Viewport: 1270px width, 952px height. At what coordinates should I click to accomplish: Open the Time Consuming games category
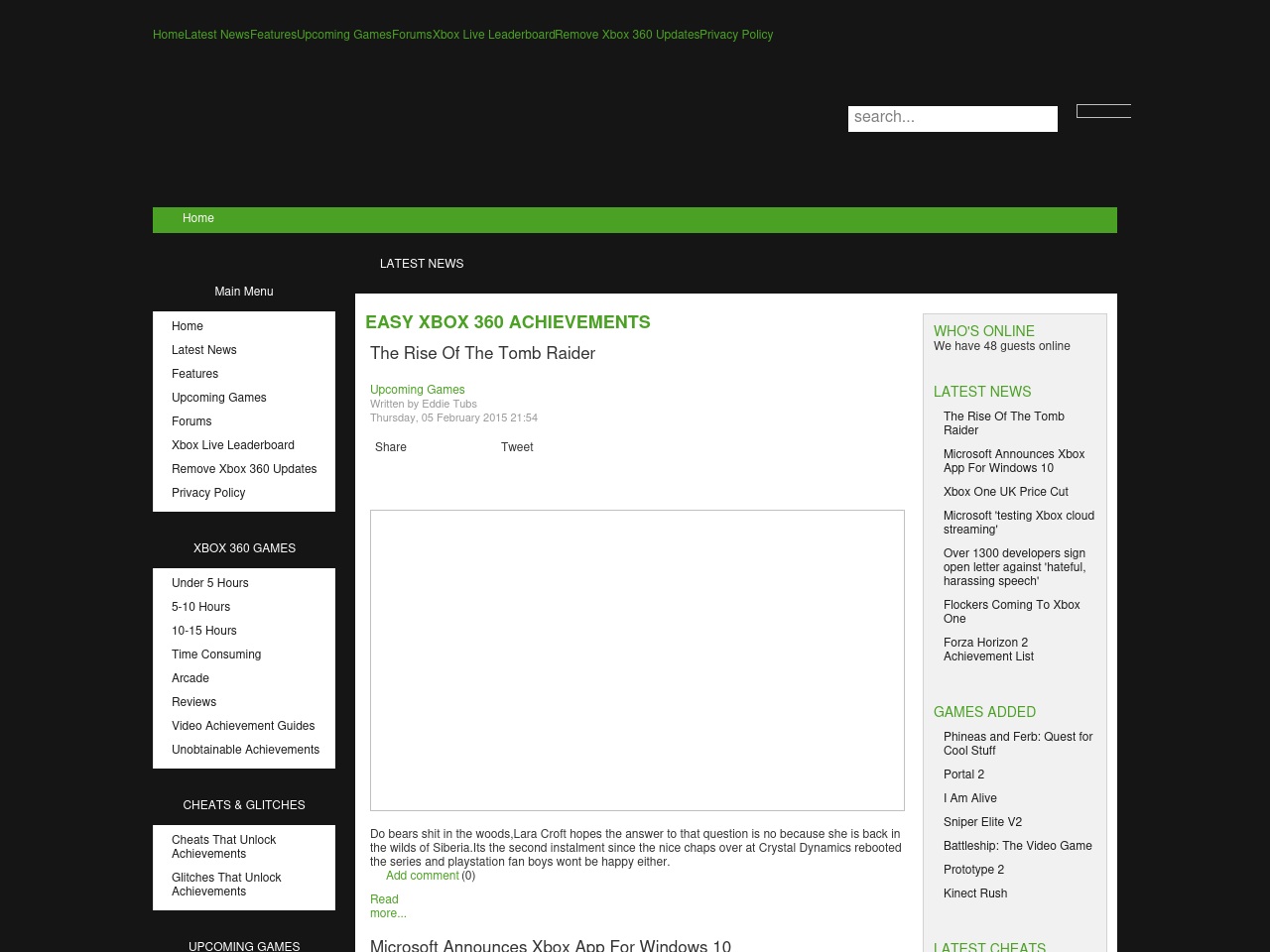216,654
